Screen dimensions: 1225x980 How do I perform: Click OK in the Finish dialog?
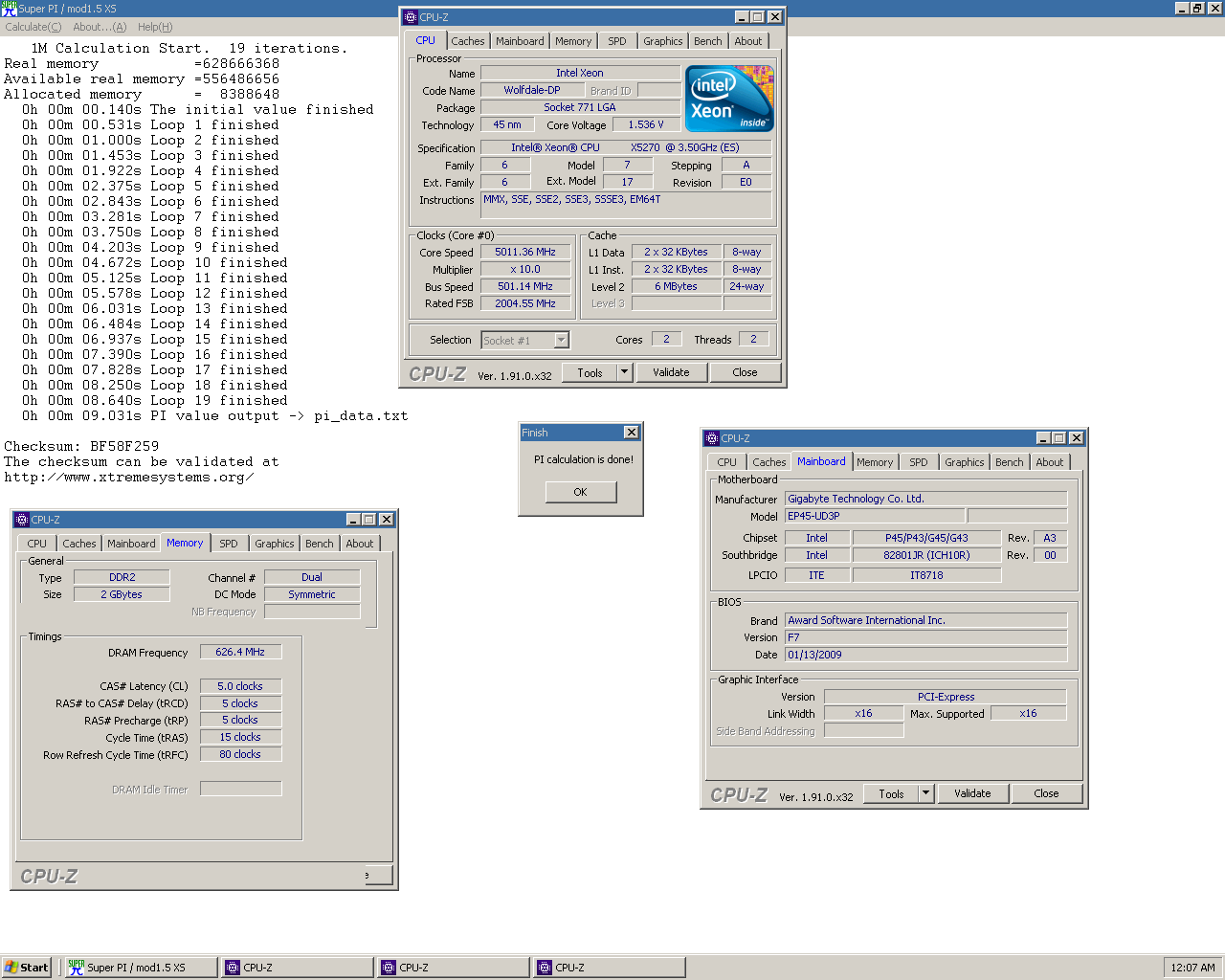pyautogui.click(x=581, y=492)
